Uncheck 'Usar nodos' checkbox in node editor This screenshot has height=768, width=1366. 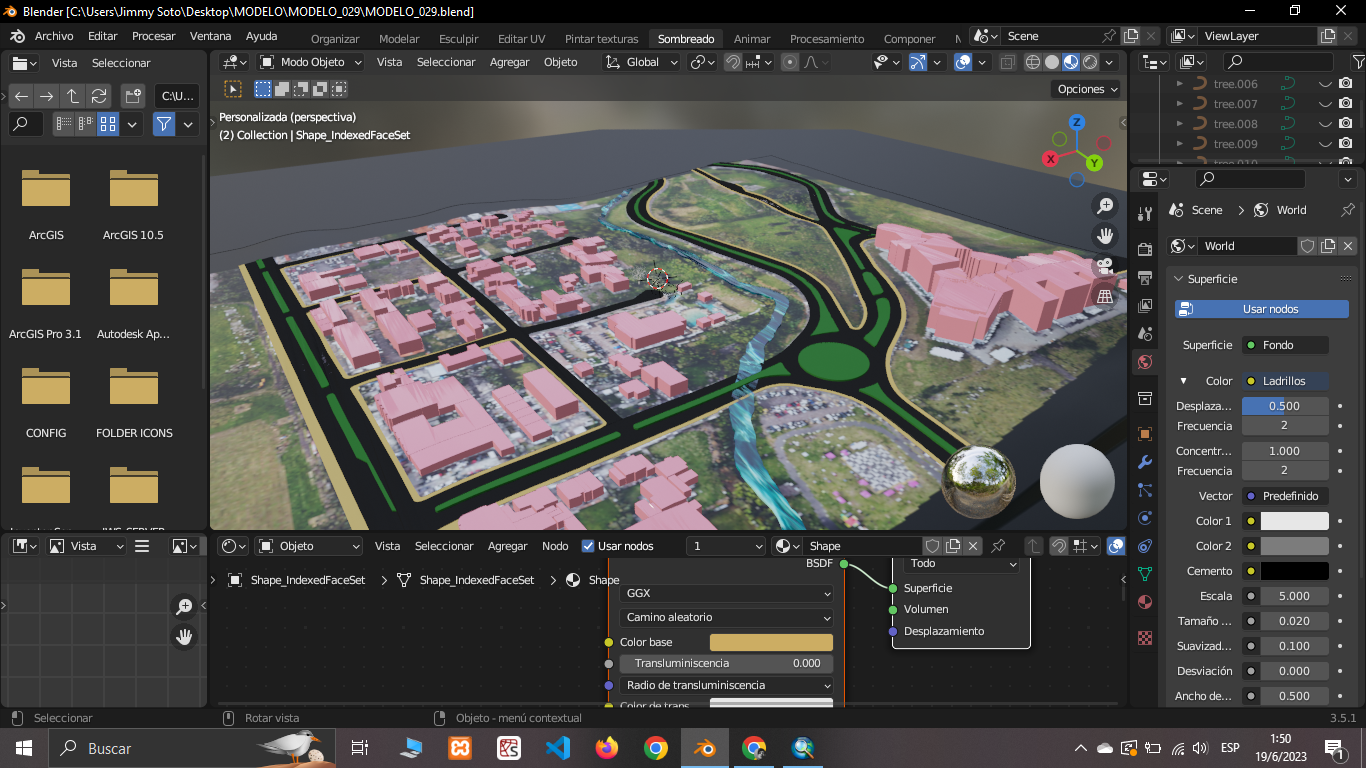coord(588,546)
